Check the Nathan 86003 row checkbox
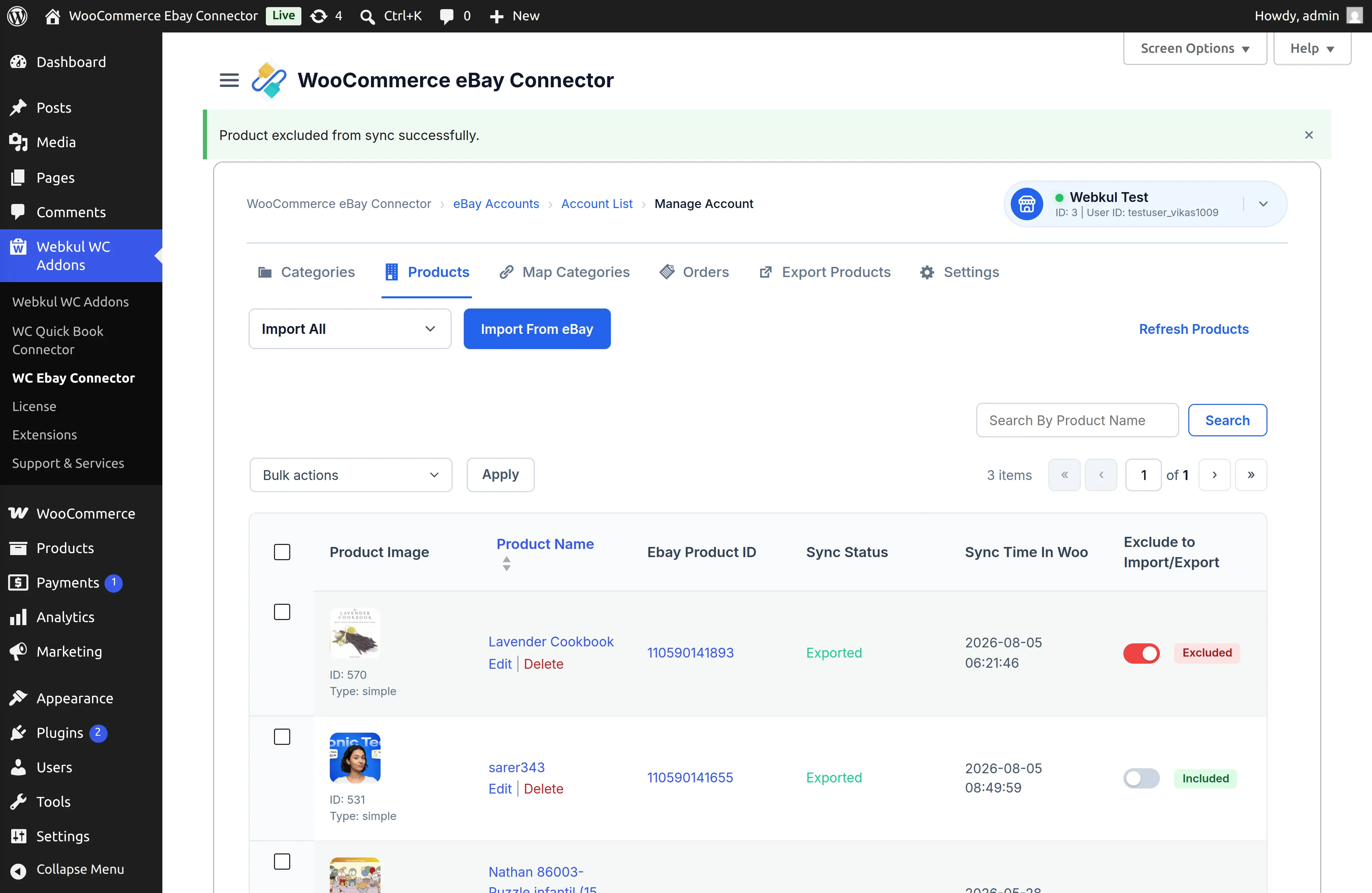 coord(282,862)
